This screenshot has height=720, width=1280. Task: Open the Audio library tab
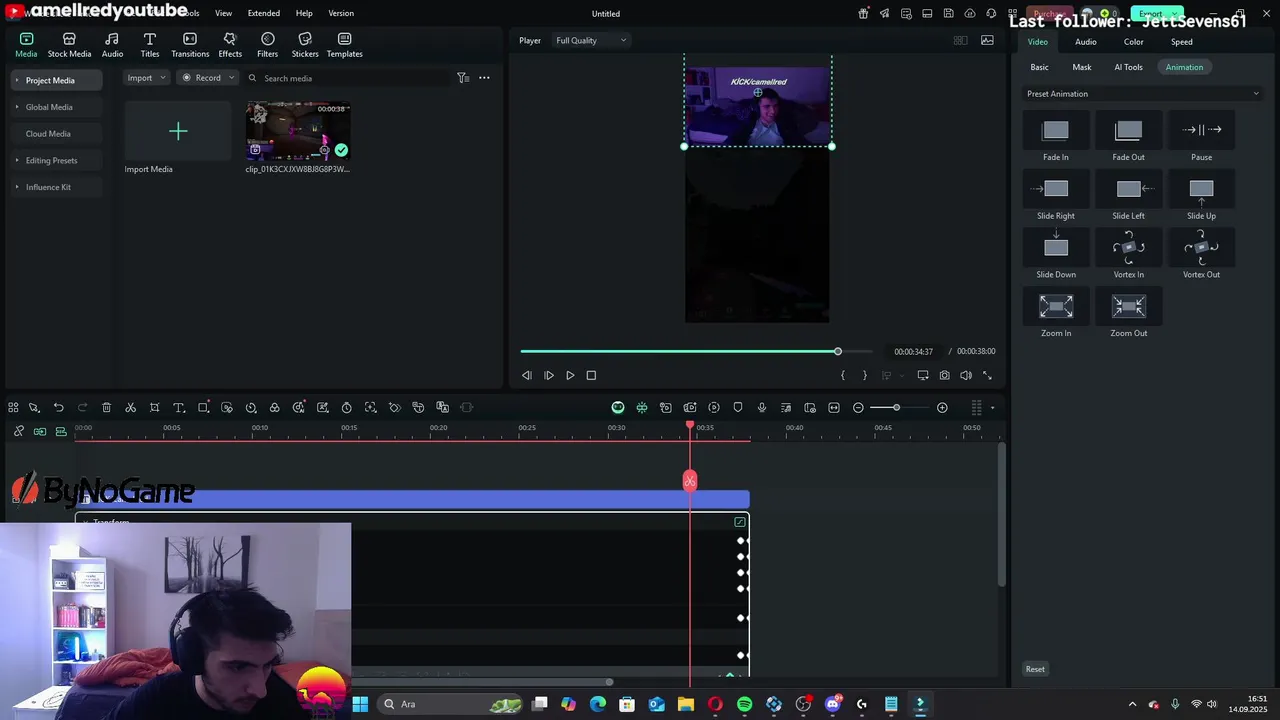pos(112,45)
